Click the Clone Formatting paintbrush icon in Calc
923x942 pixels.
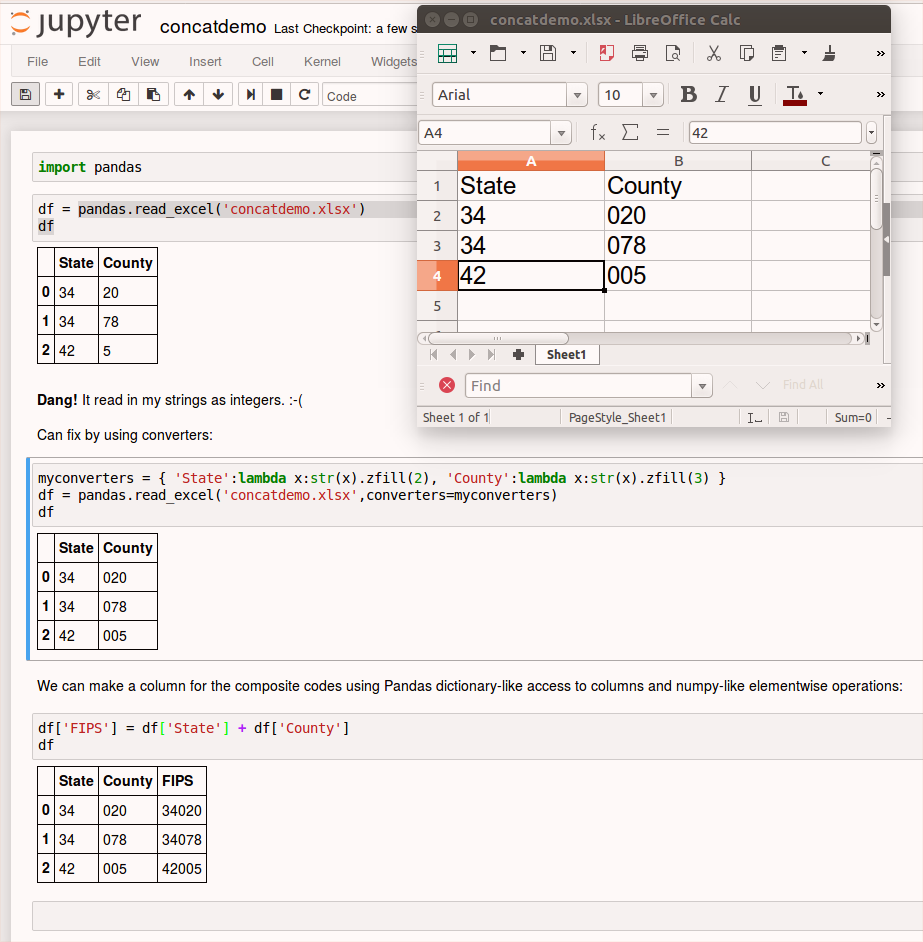[x=829, y=53]
